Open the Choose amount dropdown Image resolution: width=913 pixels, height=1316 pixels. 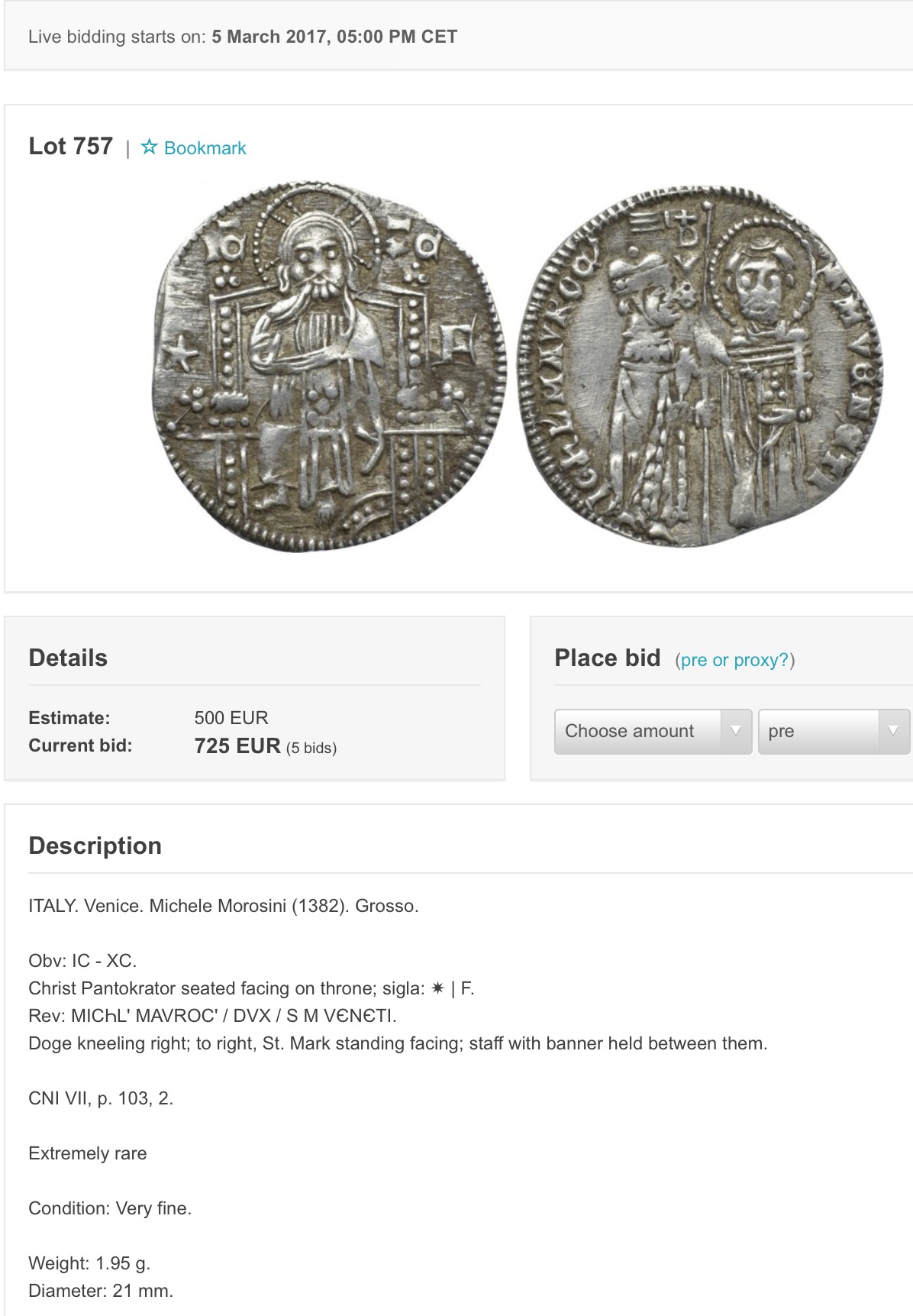pyautogui.click(x=653, y=732)
